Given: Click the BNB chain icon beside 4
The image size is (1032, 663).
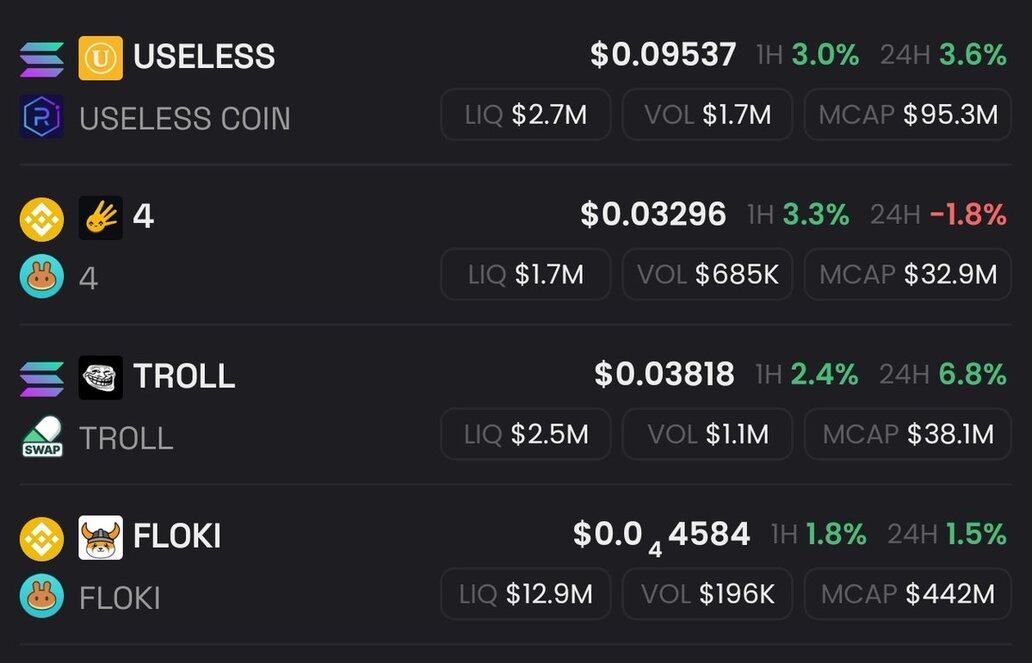Looking at the screenshot, I should coord(41,218).
